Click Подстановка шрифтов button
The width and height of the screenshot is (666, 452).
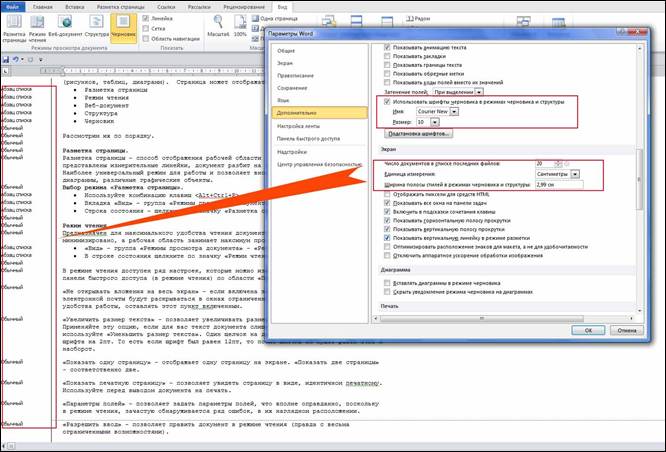(x=418, y=134)
